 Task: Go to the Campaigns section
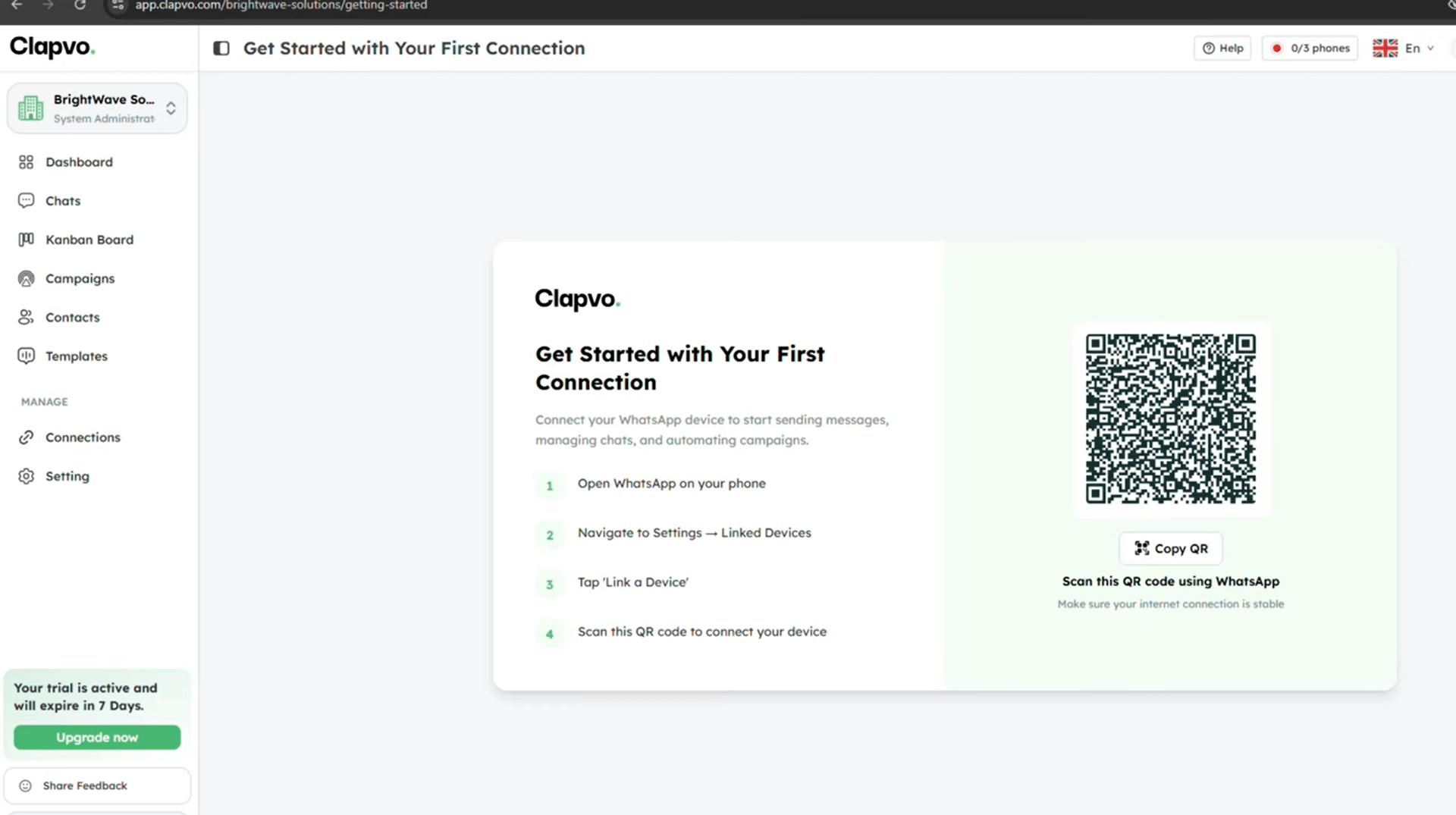click(80, 278)
